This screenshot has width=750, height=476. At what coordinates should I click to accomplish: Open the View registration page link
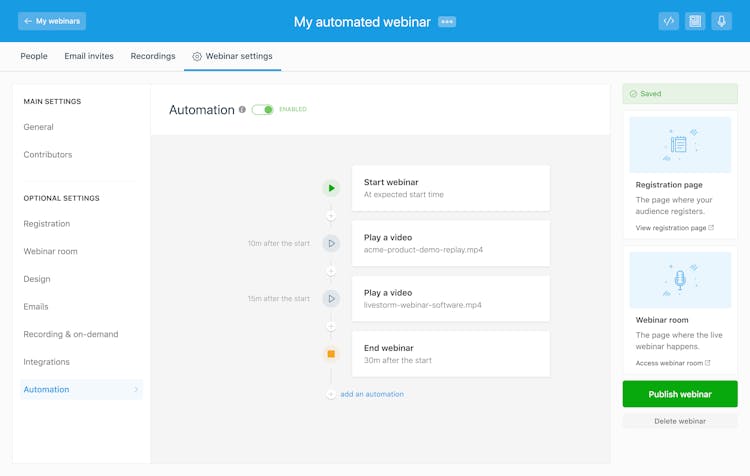tap(674, 228)
